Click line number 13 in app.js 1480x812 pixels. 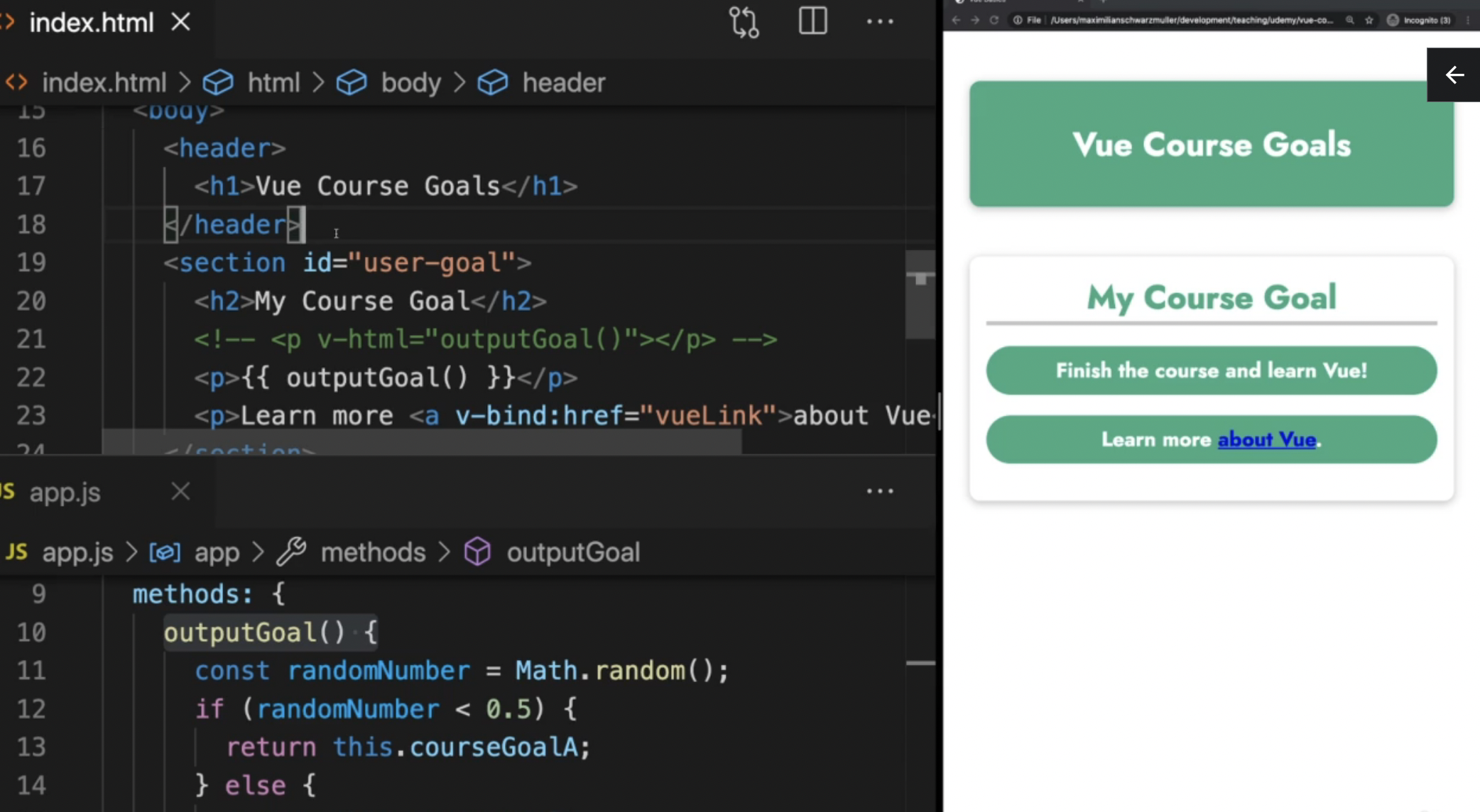click(31, 747)
